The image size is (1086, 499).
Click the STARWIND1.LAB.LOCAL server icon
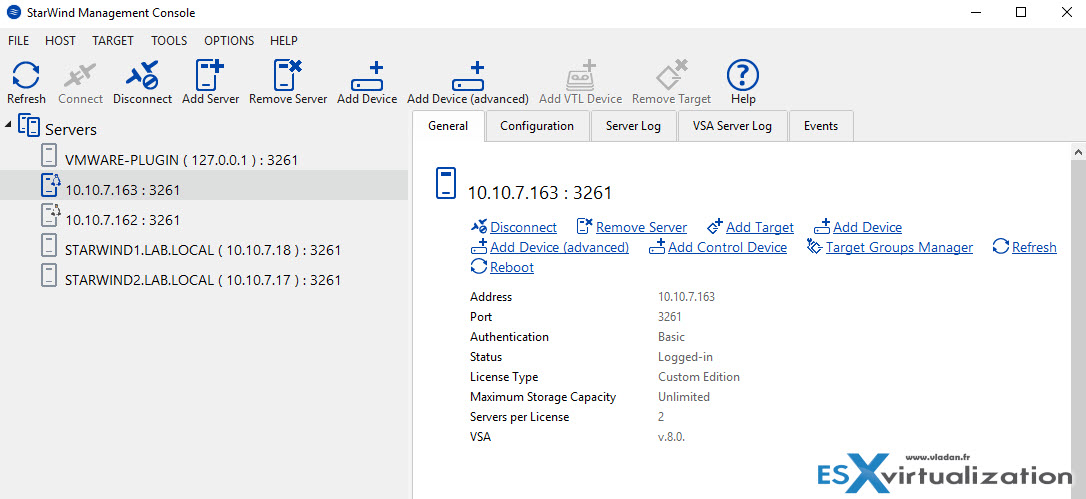48,247
